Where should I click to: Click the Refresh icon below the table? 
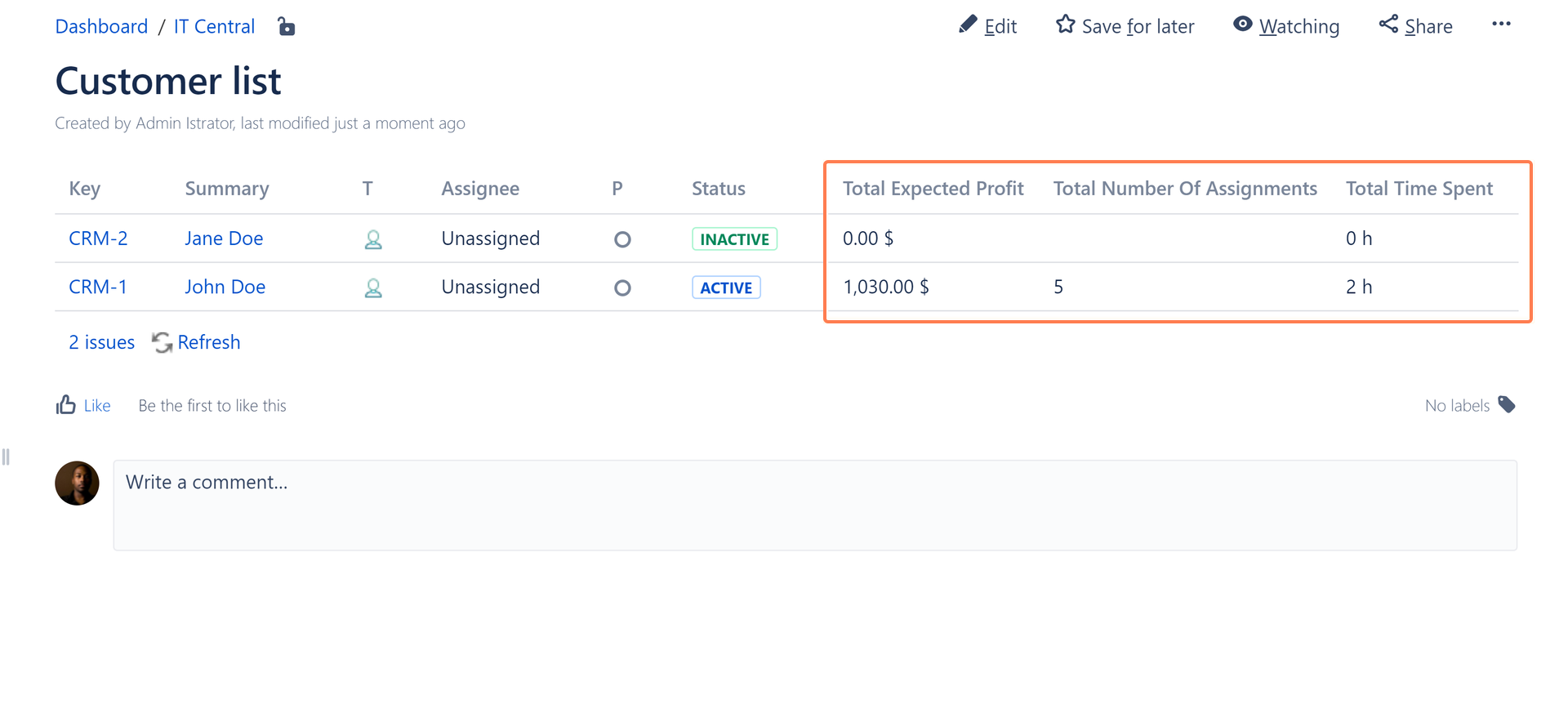(x=163, y=343)
